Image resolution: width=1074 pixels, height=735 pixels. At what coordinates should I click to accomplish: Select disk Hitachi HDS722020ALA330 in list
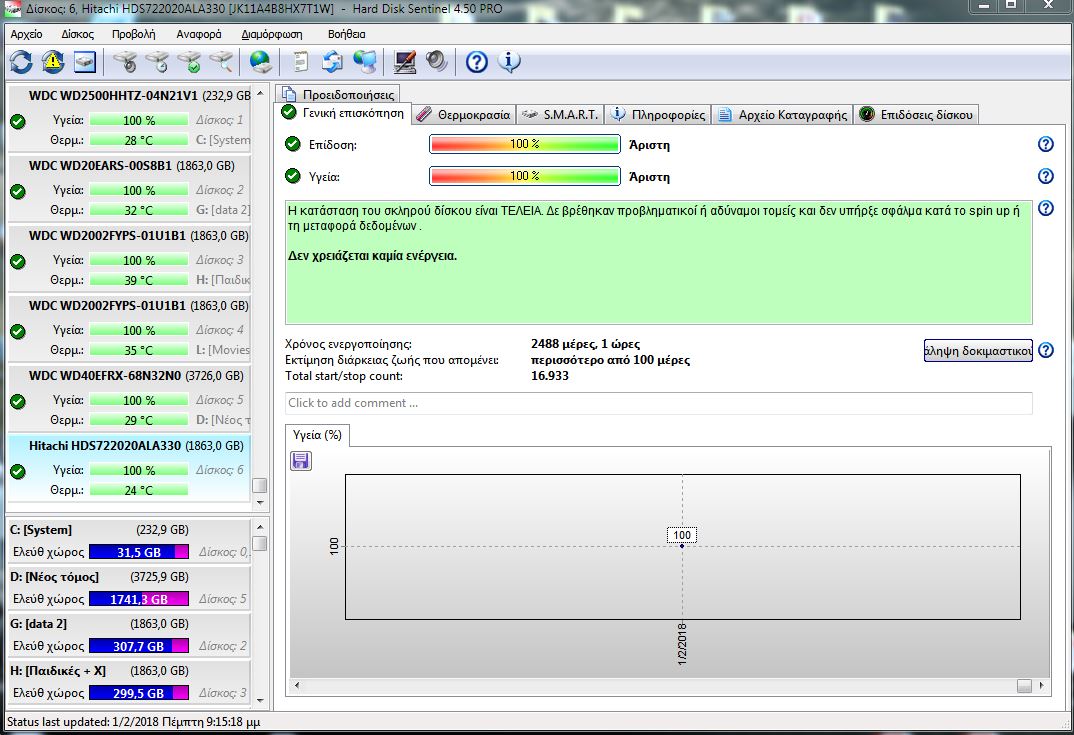click(x=129, y=468)
